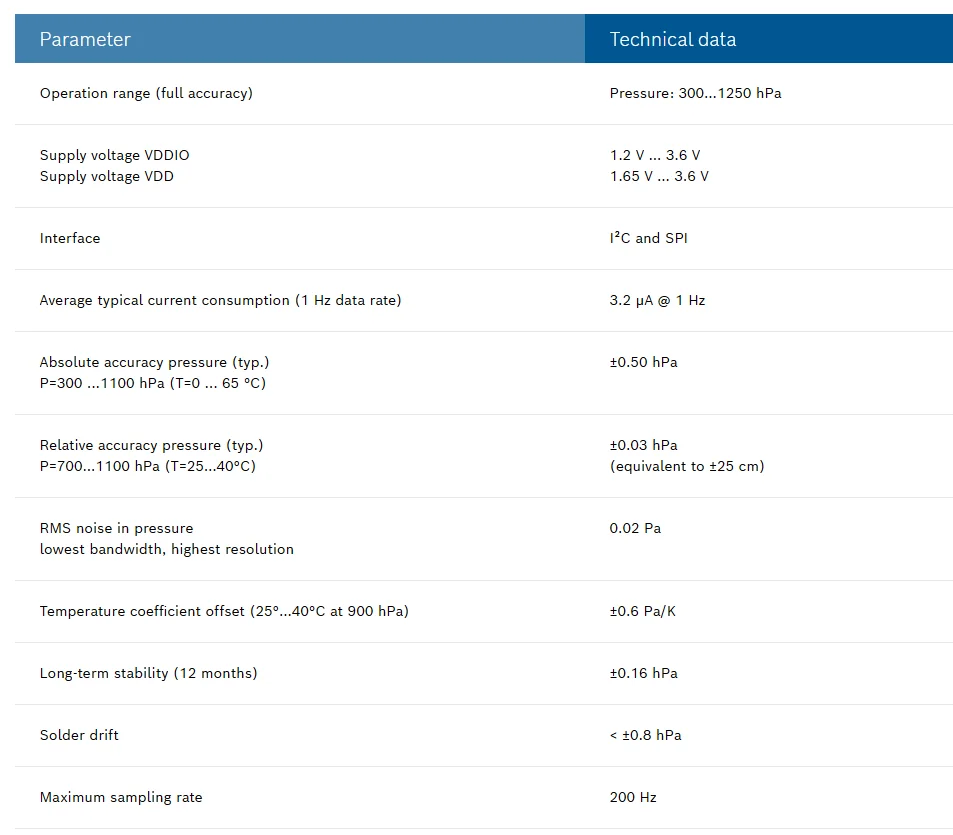Click the Parameter column header

pyautogui.click(x=85, y=40)
